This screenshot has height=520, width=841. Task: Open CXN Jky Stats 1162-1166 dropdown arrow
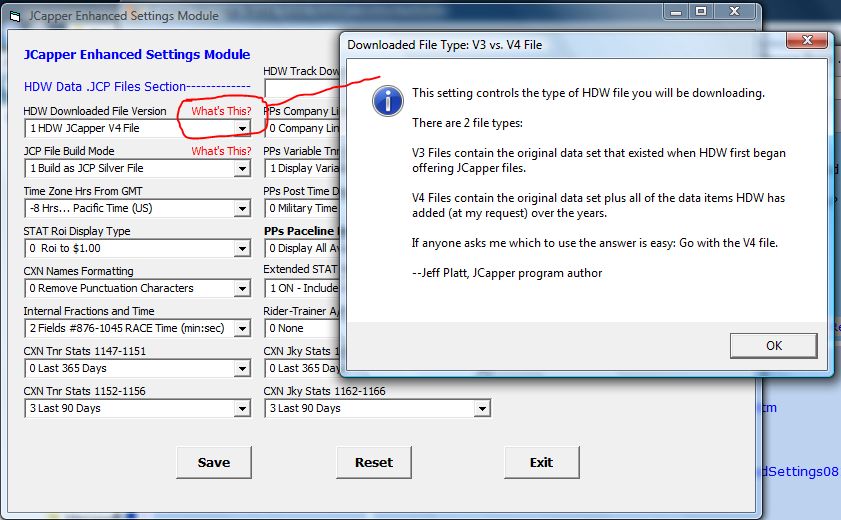[x=482, y=408]
